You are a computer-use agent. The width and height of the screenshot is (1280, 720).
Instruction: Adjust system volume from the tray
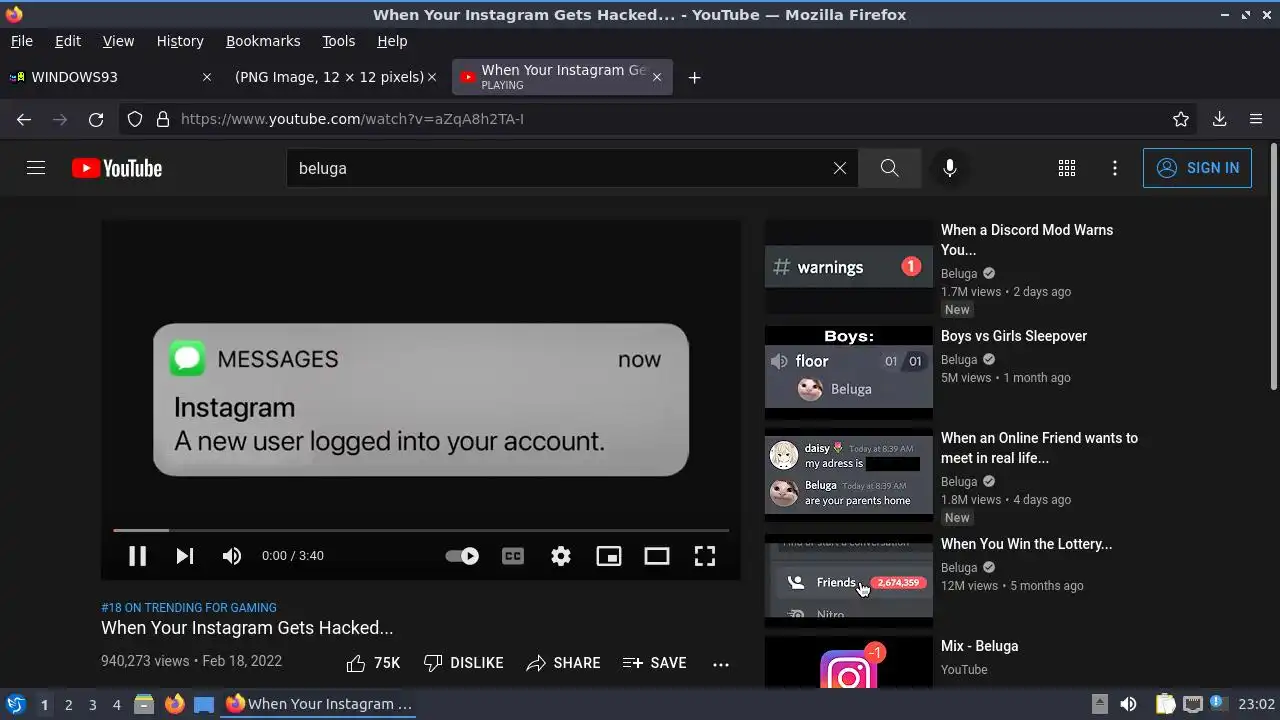[x=1128, y=704]
